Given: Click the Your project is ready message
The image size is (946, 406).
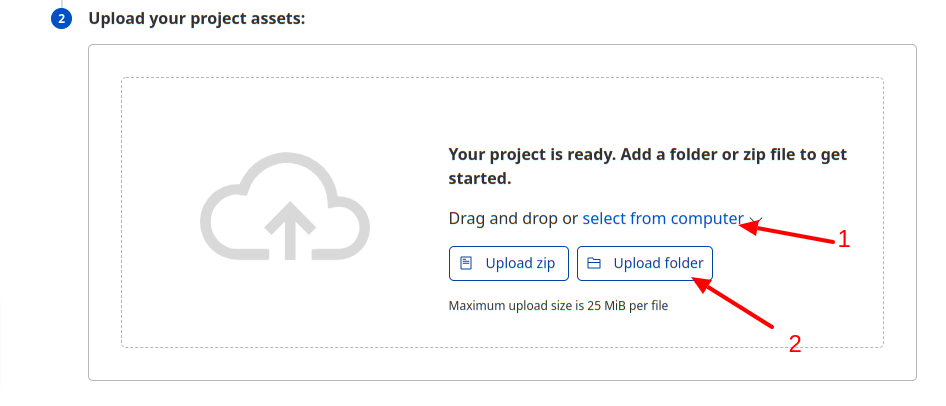Looking at the screenshot, I should click(648, 167).
